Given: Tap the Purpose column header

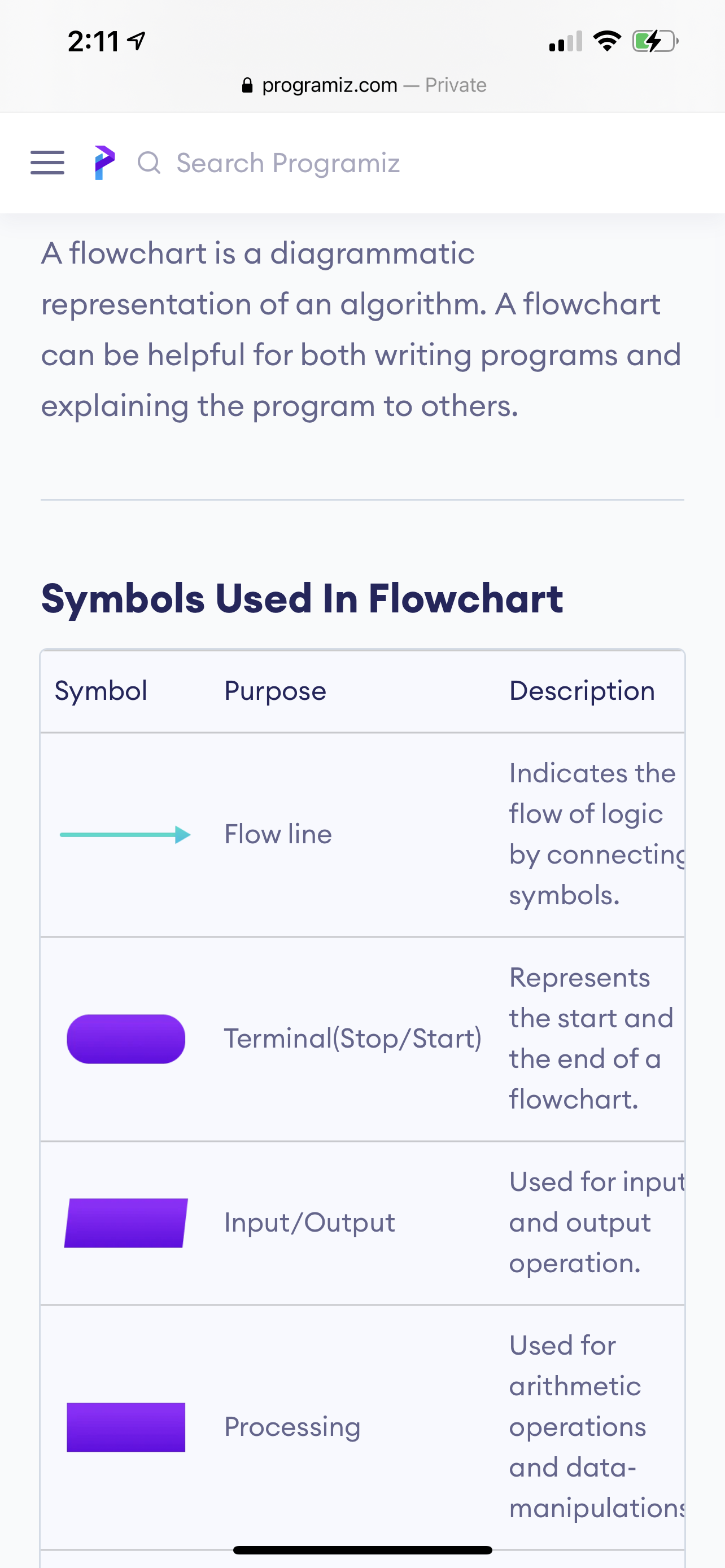Looking at the screenshot, I should pyautogui.click(x=275, y=691).
